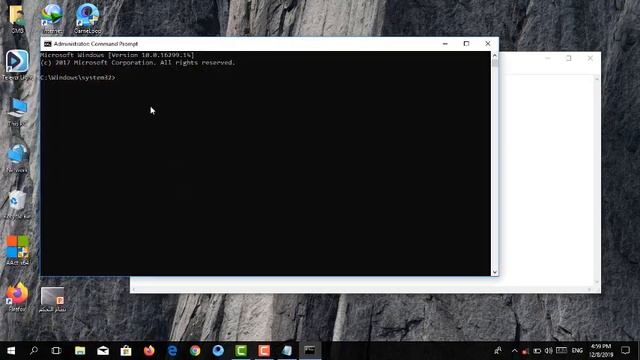Viewport: 640px width, 360px height.
Task: Open the Action Center notifications
Action: [x=625, y=350]
